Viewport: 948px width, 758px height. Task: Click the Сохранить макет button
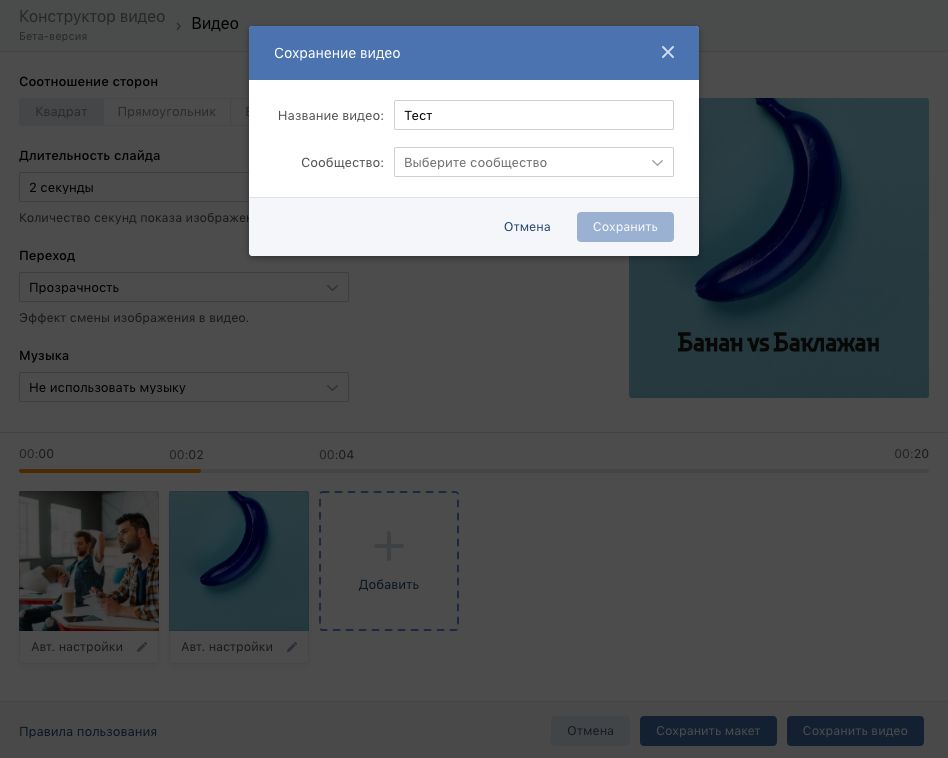tap(708, 731)
